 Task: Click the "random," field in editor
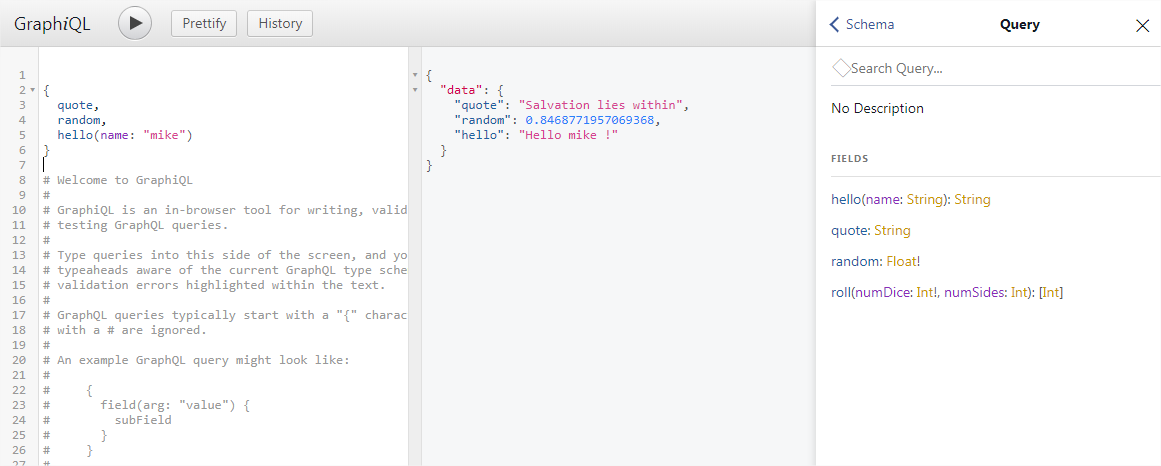click(81, 120)
